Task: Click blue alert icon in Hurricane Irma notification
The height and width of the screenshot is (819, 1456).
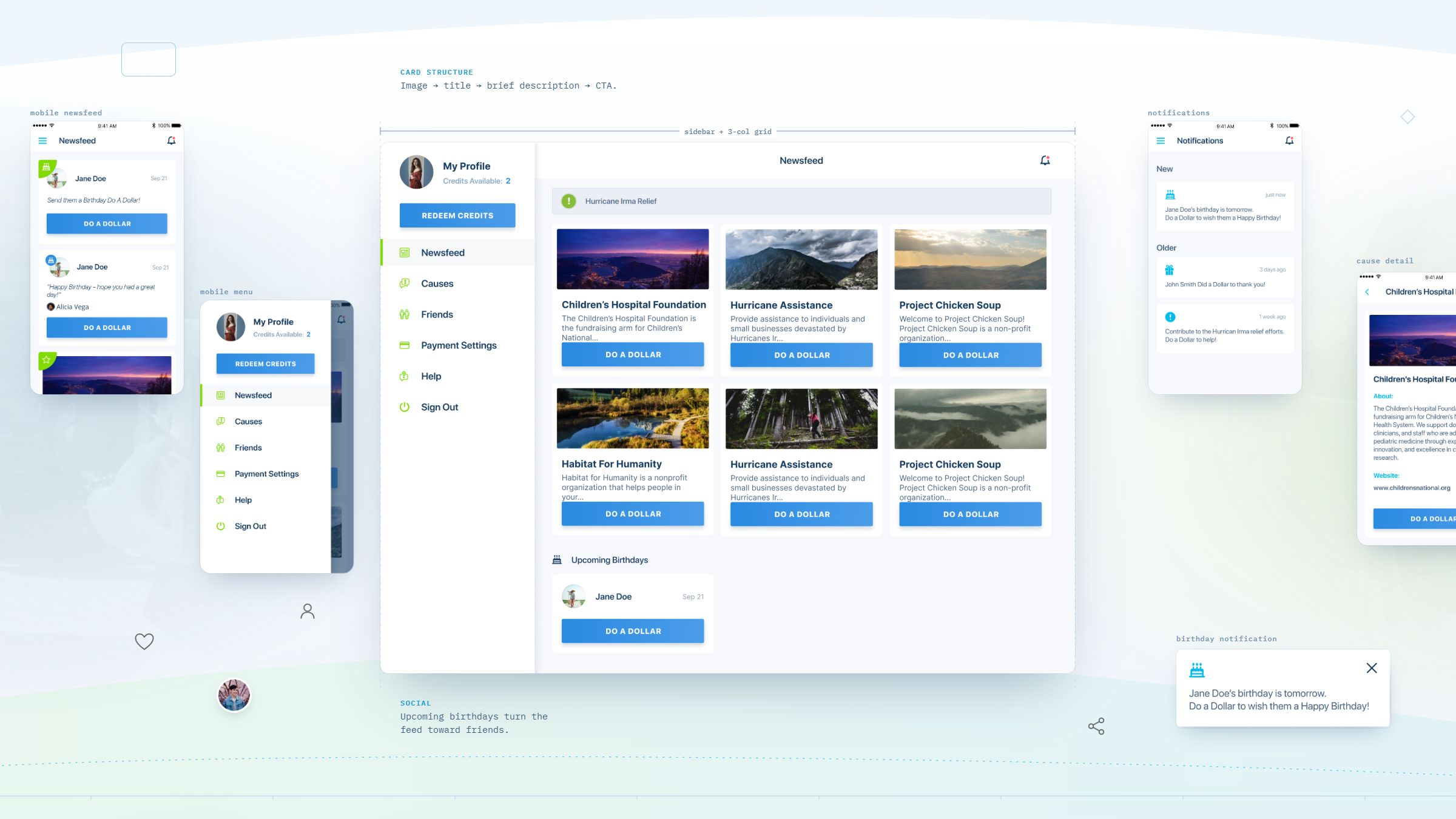Action: [1170, 317]
